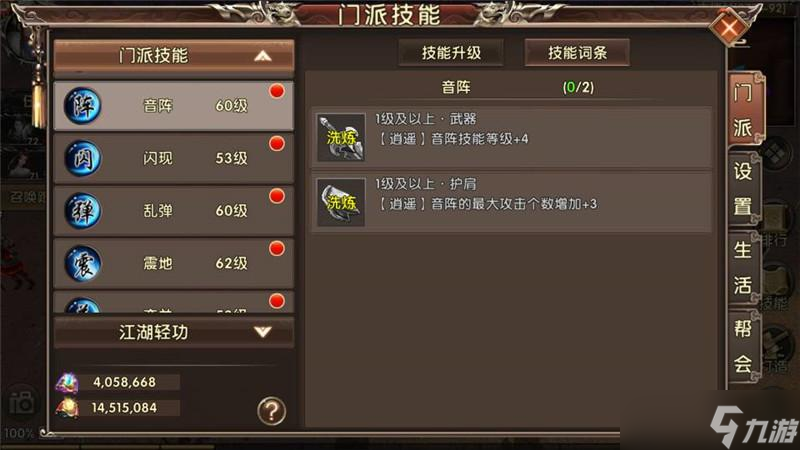This screenshot has width=800, height=450.
Task: Open the question mark help icon
Action: tap(271, 411)
